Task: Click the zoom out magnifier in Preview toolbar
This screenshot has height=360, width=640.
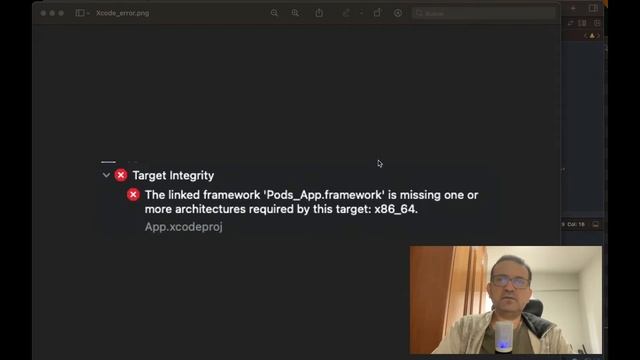Action: click(x=274, y=13)
